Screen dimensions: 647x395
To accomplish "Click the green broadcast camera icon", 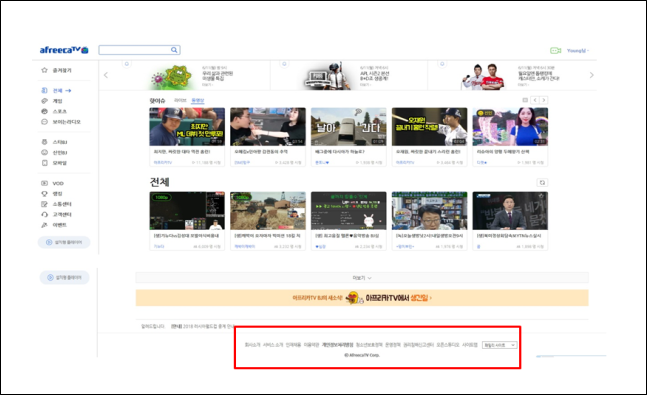I will [x=555, y=50].
